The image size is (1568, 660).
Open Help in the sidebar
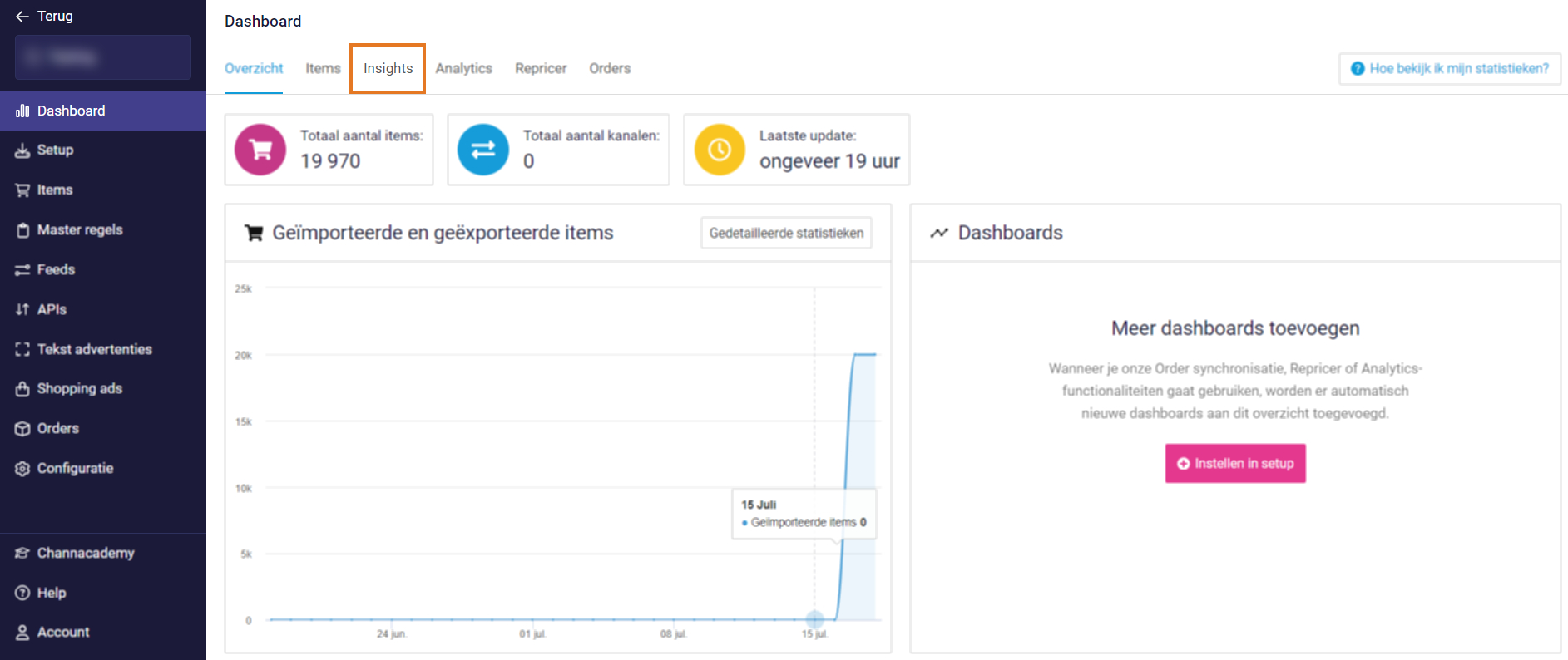pos(103,593)
